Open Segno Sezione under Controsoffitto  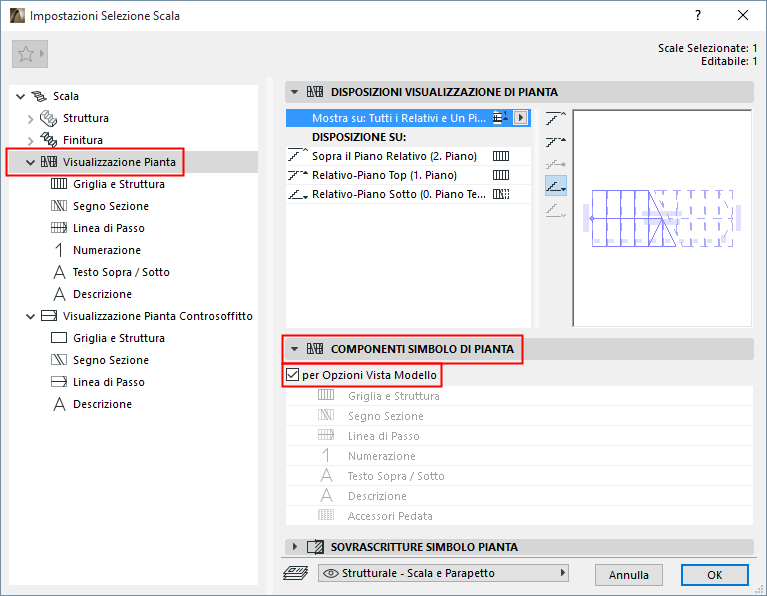tap(111, 360)
